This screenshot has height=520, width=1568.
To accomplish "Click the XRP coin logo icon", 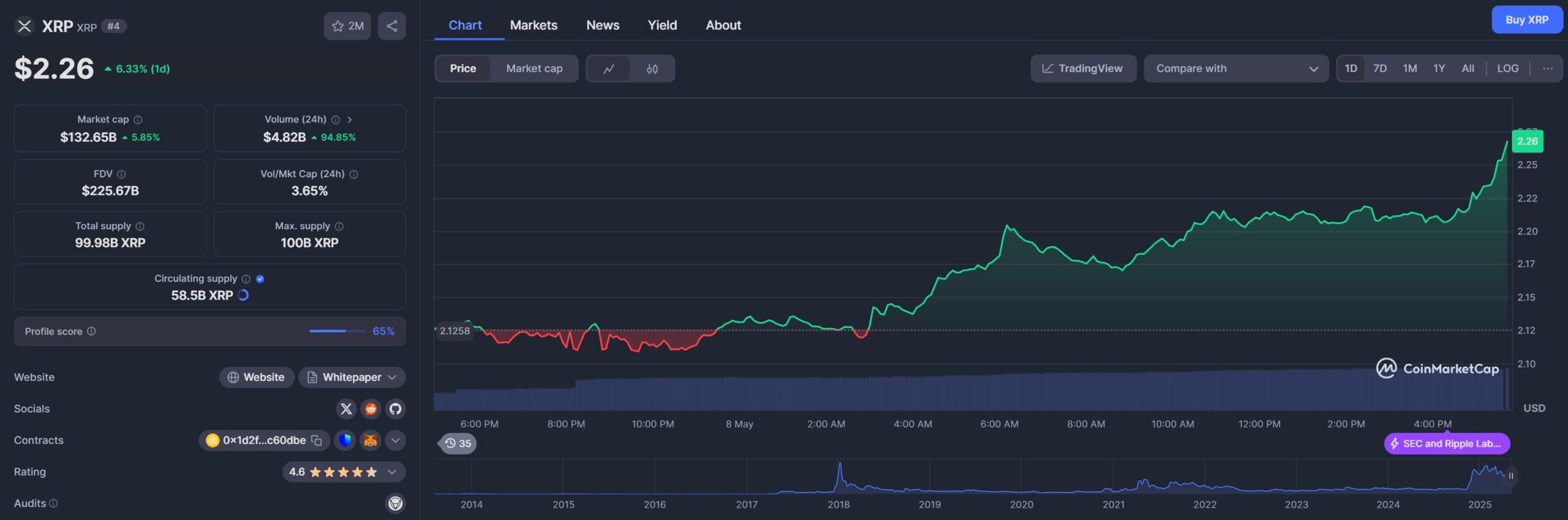I will [x=24, y=26].
